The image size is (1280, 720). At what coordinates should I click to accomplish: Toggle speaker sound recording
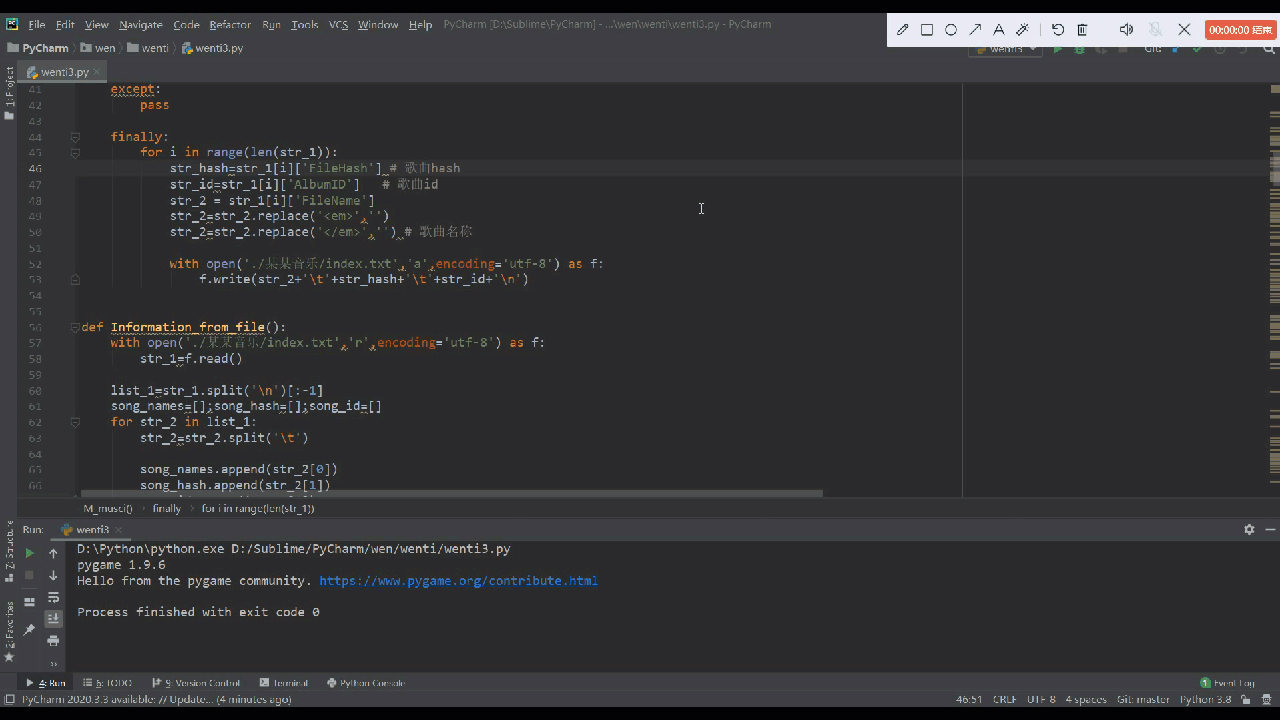pyautogui.click(x=1126, y=30)
